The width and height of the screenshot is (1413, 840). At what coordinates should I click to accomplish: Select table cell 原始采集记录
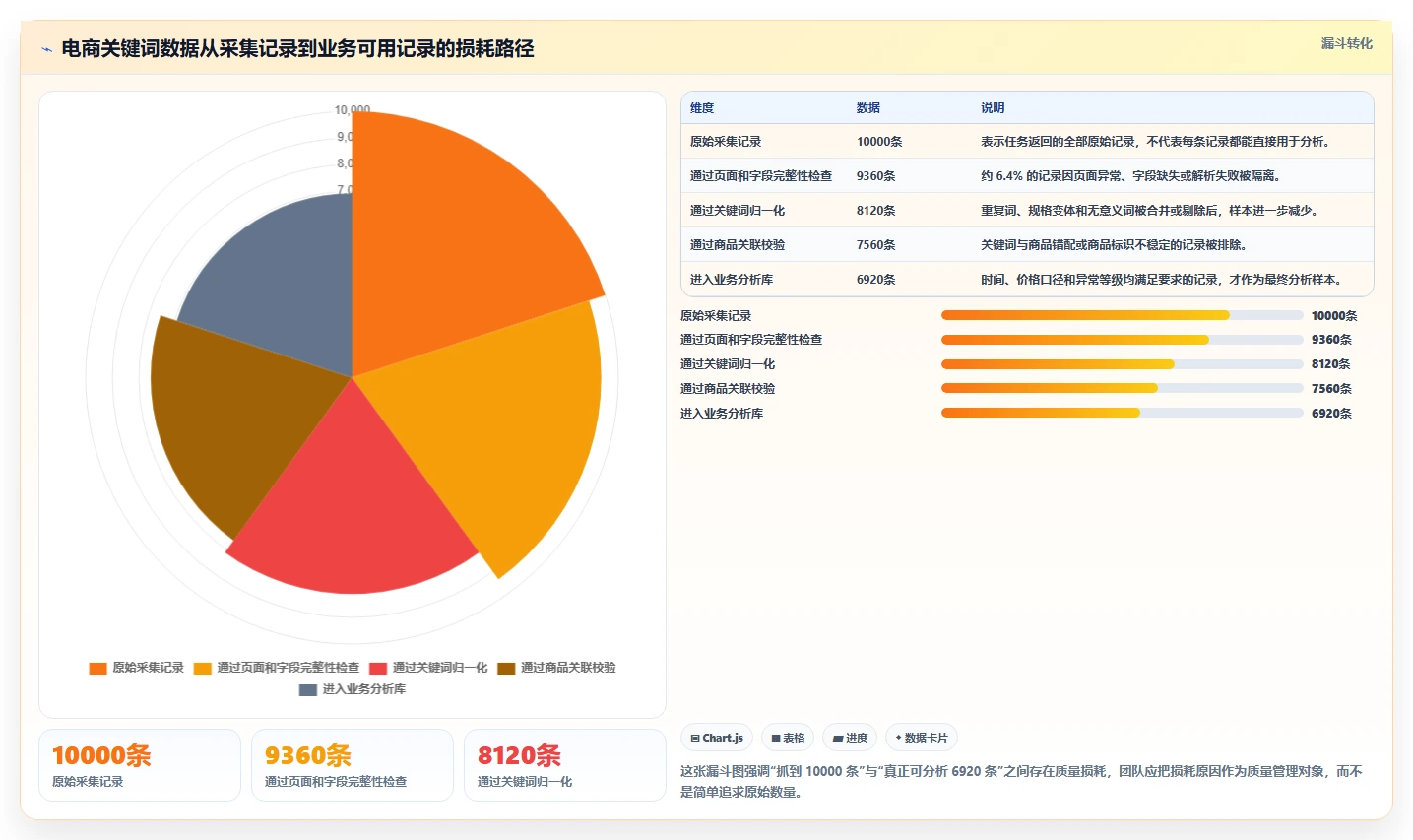(x=726, y=142)
